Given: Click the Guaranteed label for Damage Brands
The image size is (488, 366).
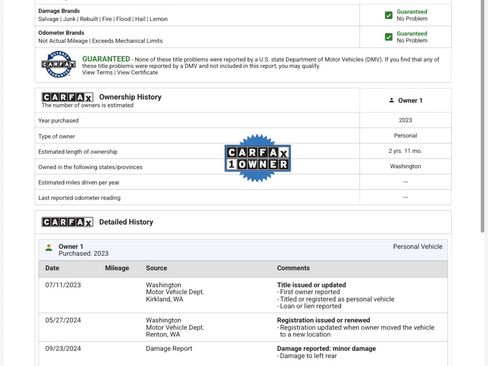Looking at the screenshot, I should [412, 12].
